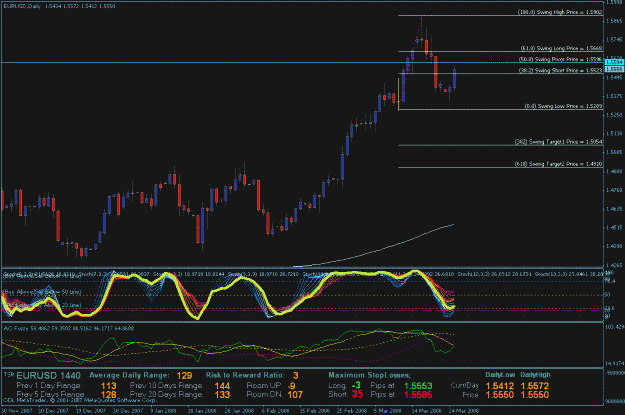Screen dimensions: 625x415
Task: Click the Room DN value 107
Action: pyautogui.click(x=295, y=395)
